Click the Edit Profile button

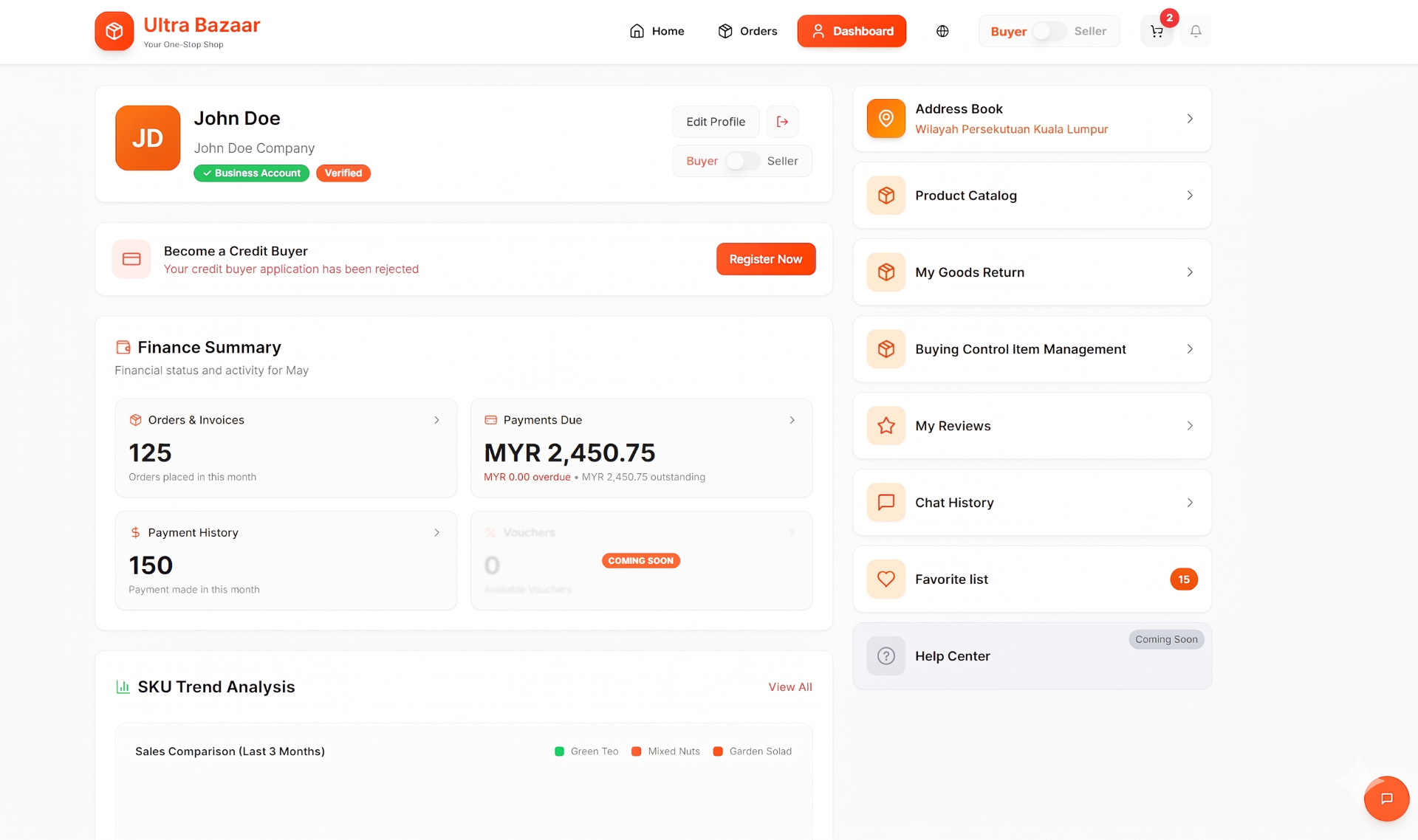point(715,122)
